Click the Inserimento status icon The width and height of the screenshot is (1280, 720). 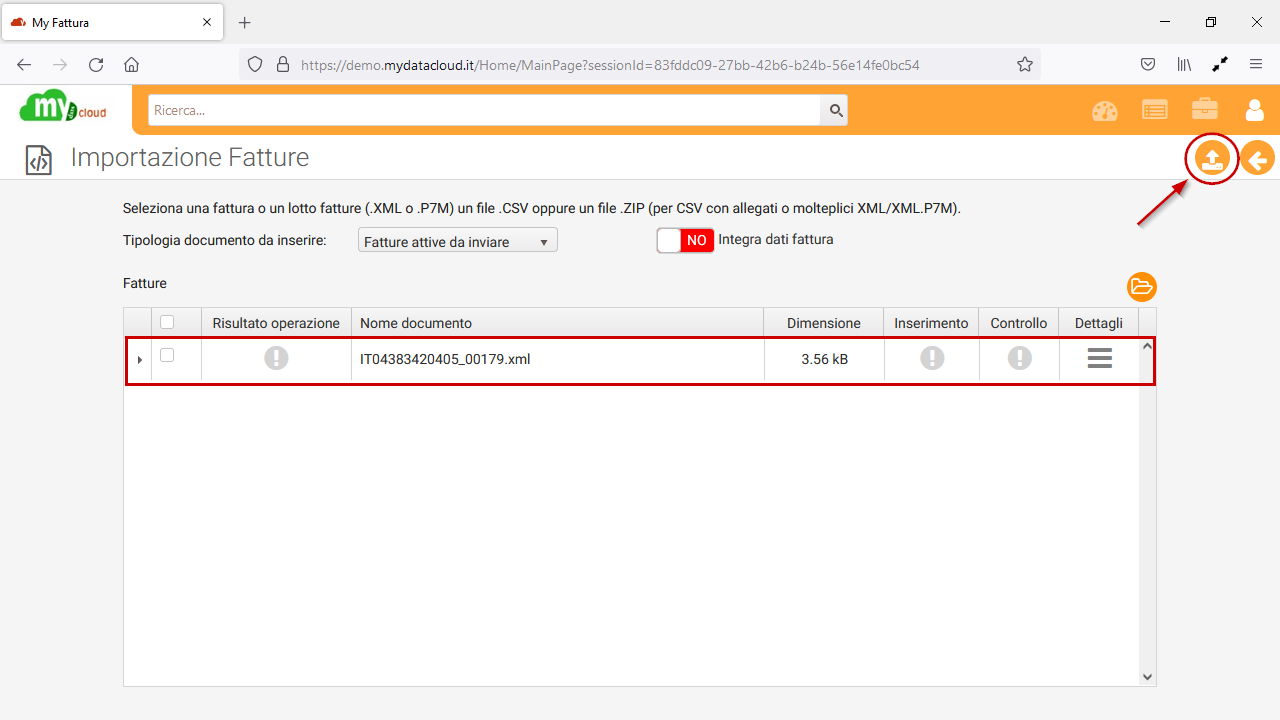tap(932, 358)
